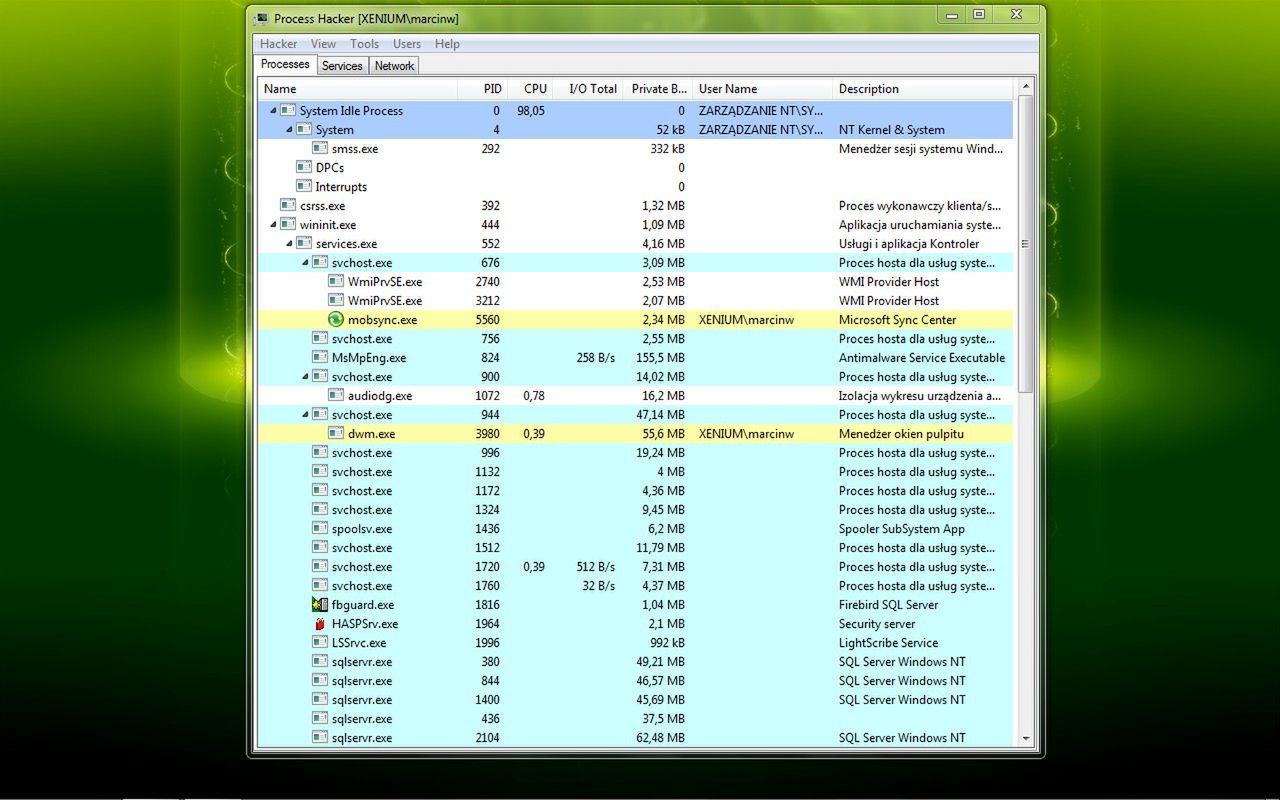Click the icon beside LSSrvc.exe
Viewport: 1280px width, 800px height.
(320, 642)
